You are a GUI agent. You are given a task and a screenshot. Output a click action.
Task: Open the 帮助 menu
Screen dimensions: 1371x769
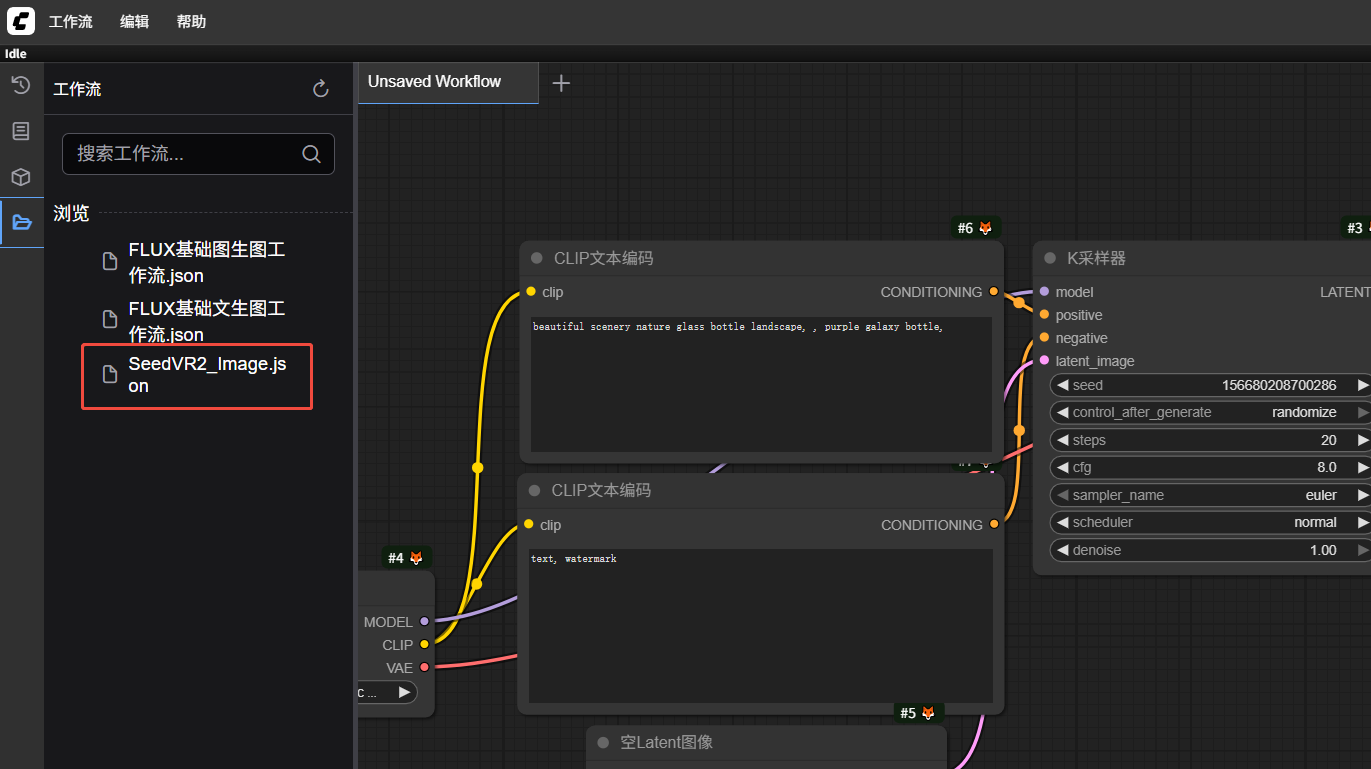point(191,21)
